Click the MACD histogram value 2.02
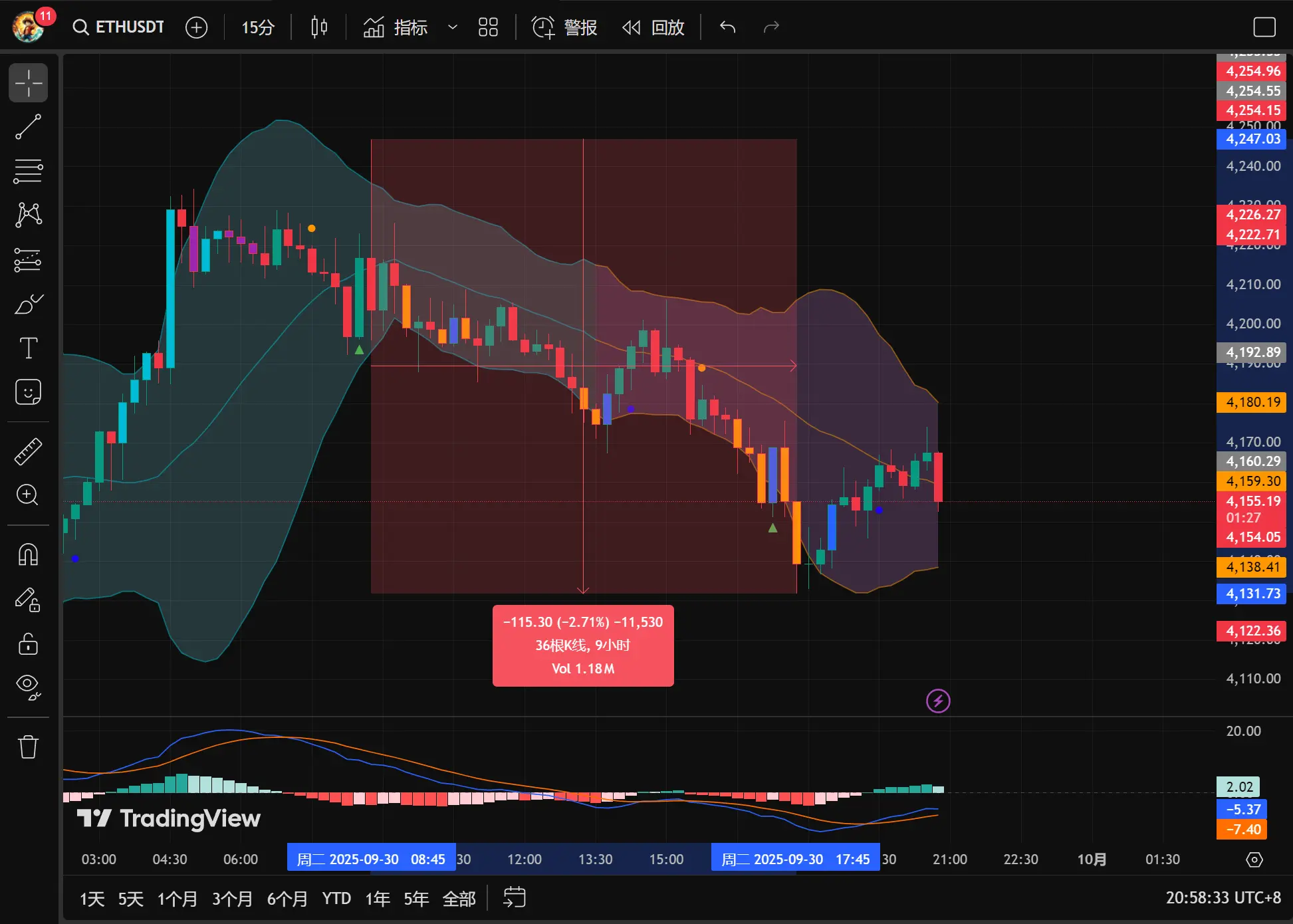Image resolution: width=1293 pixels, height=924 pixels. 1238,787
